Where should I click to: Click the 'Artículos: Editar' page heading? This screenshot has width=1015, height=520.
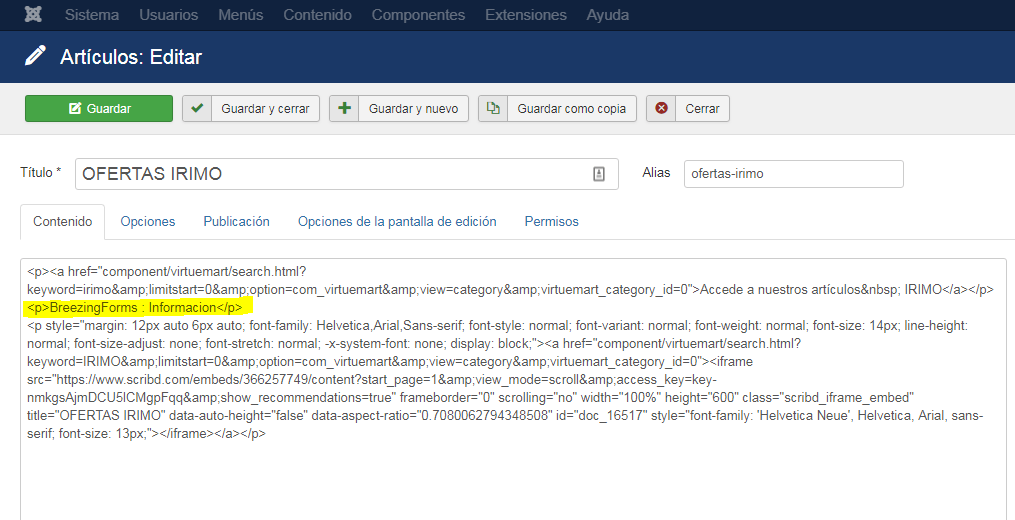click(x=131, y=57)
